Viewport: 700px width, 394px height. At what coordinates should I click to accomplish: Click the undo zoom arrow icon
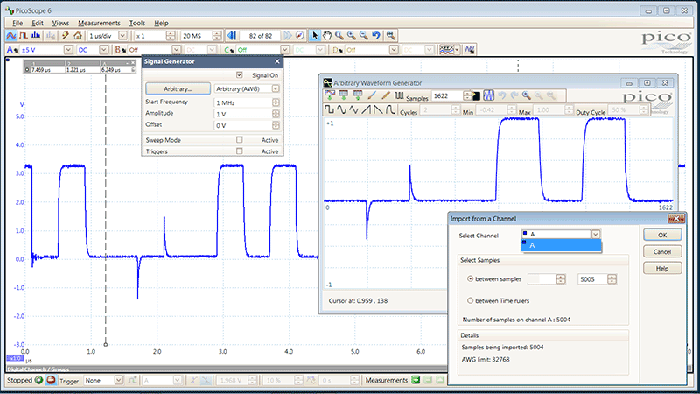tap(376, 35)
